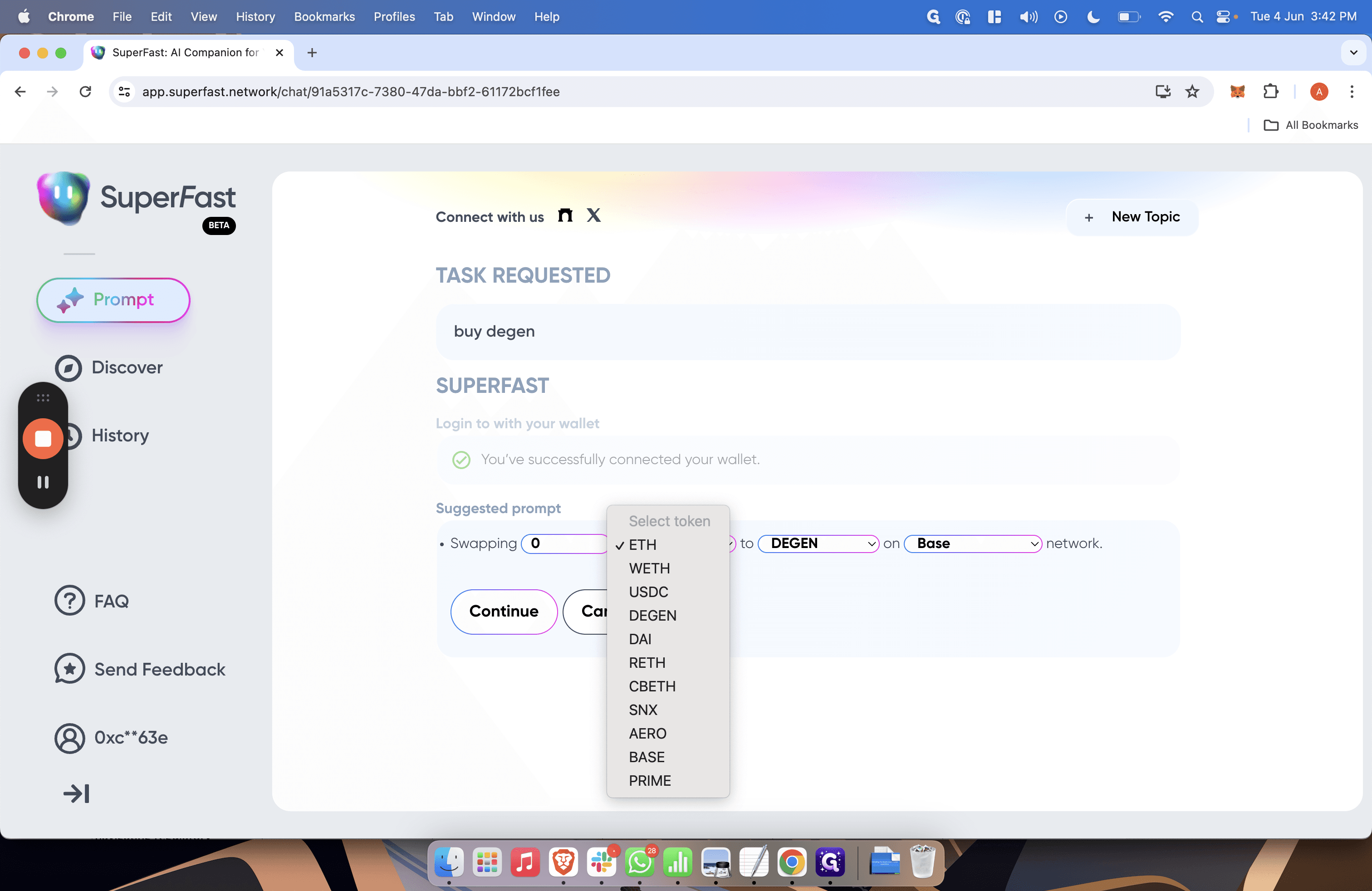Collapse sidebar with arrow icon
The height and width of the screenshot is (891, 1372).
(76, 793)
